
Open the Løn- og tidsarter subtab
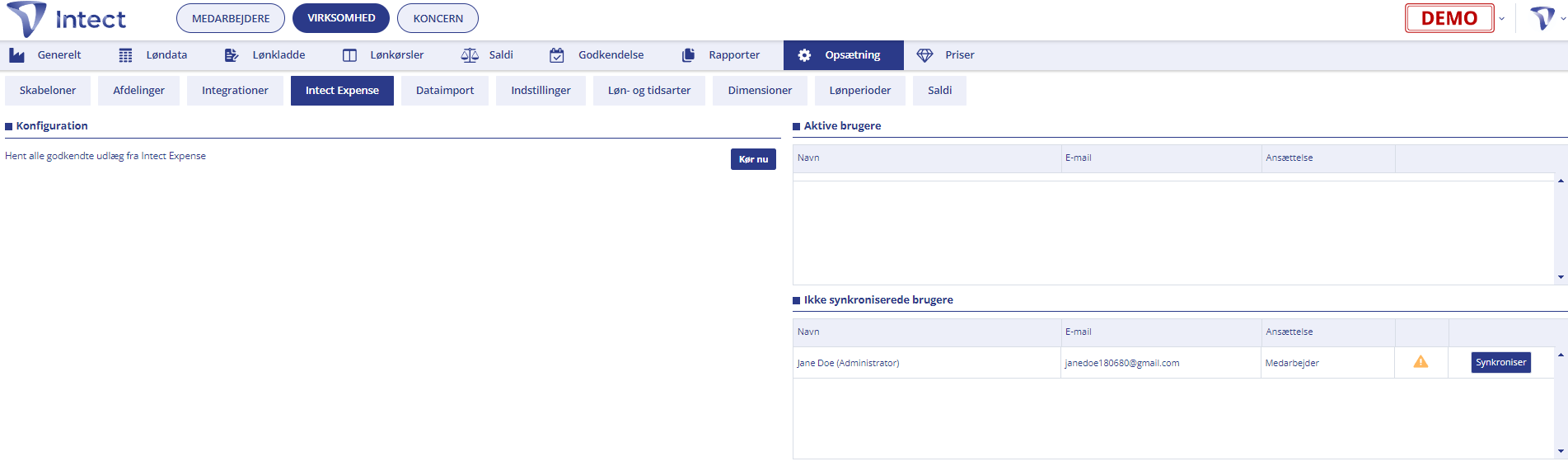[649, 91]
